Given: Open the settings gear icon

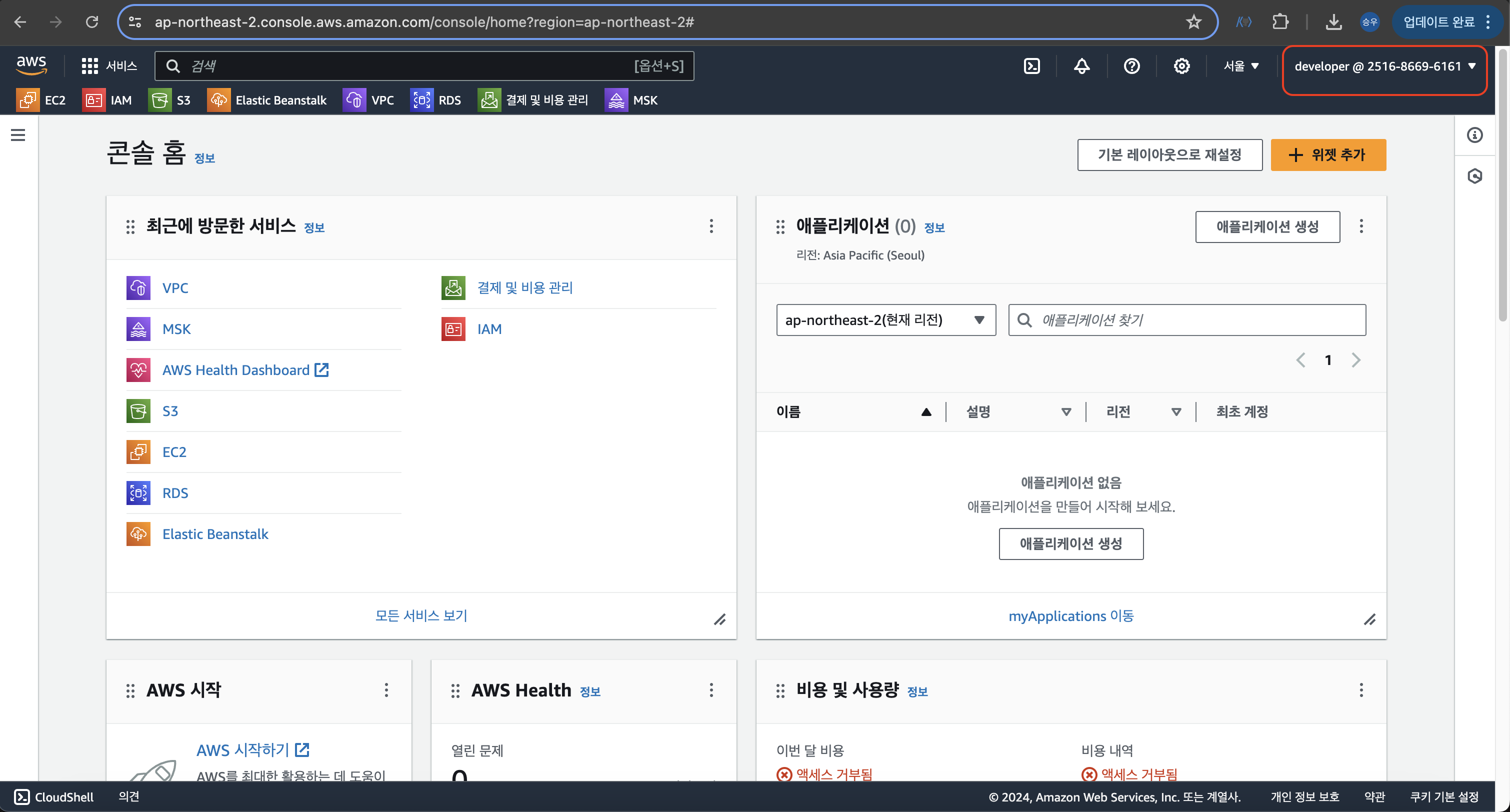Looking at the screenshot, I should (x=1181, y=65).
